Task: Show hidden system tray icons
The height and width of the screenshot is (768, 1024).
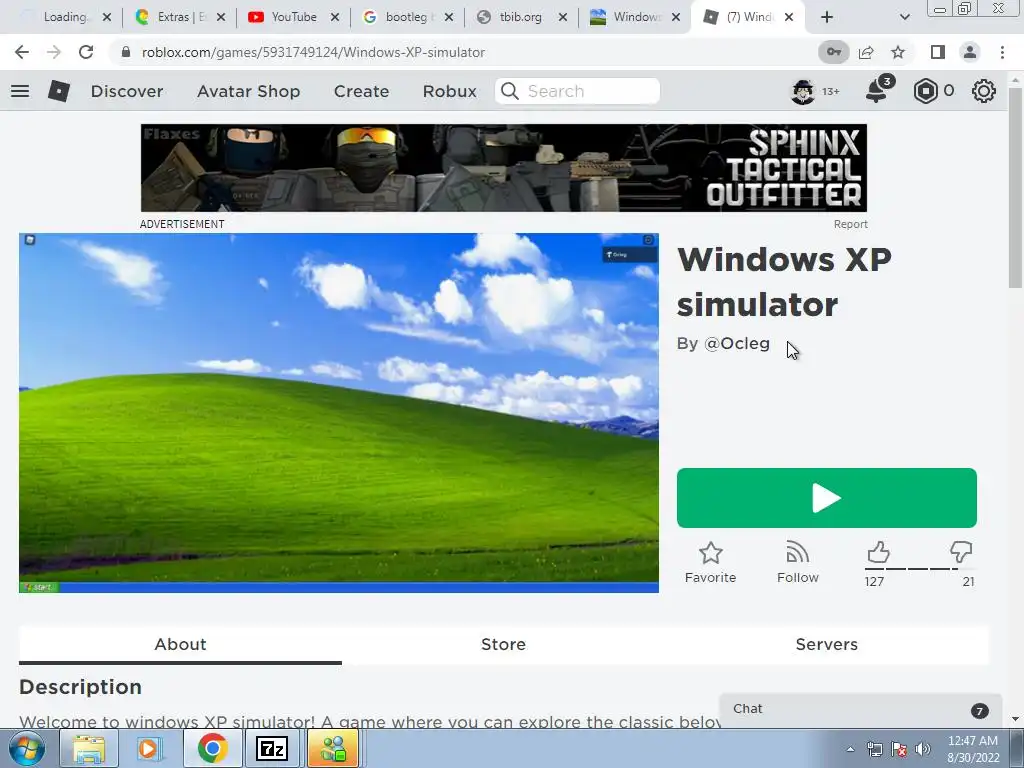Action: [850, 749]
